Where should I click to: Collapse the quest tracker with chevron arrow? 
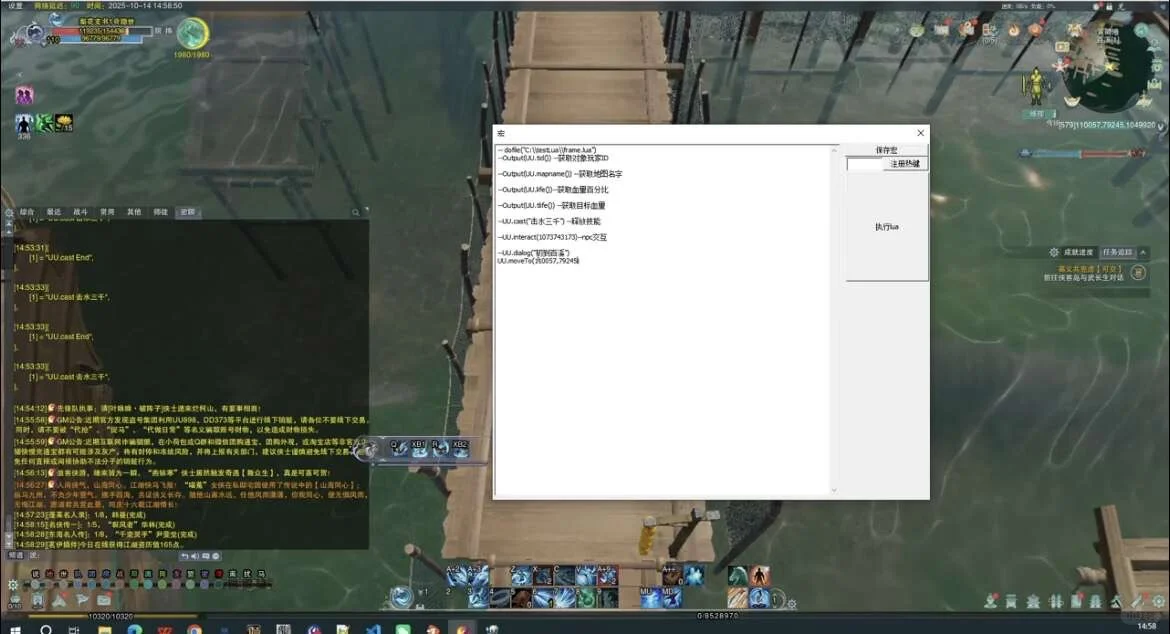coord(1143,252)
